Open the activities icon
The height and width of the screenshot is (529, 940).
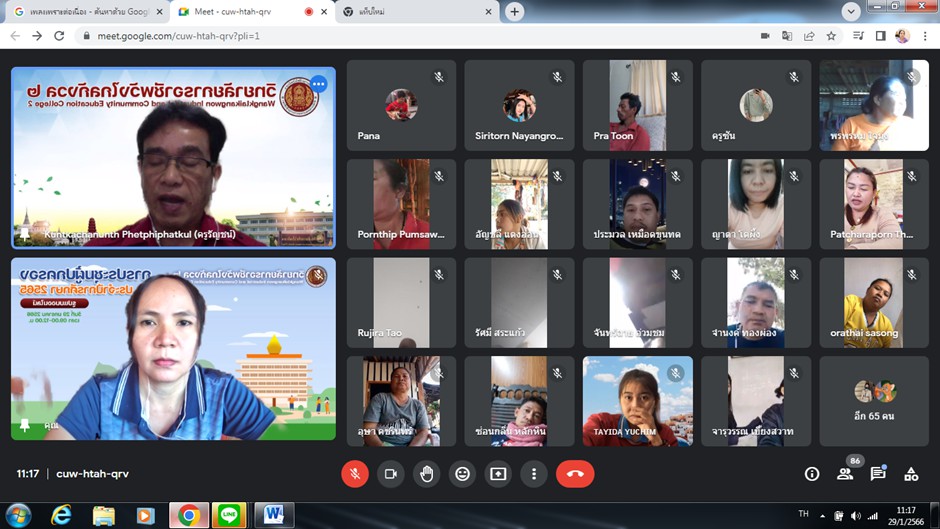(x=911, y=474)
